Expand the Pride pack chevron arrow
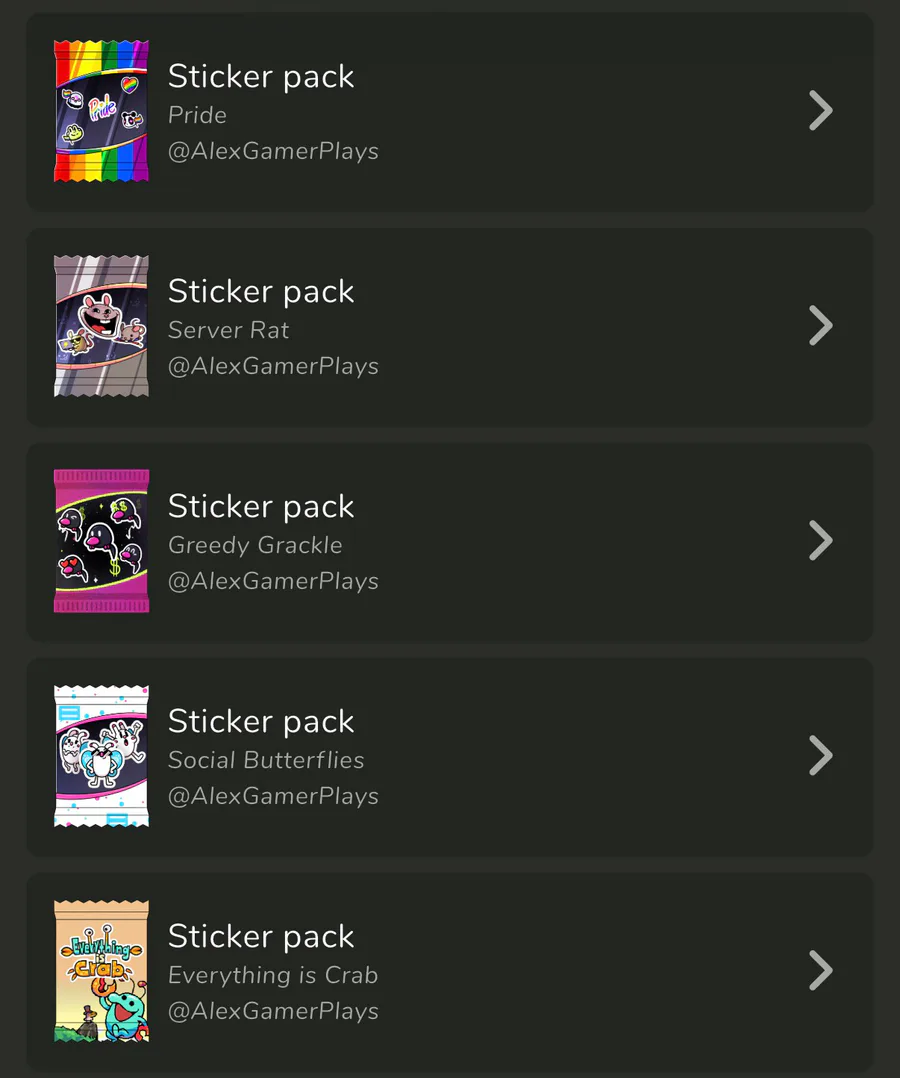Viewport: 900px width, 1078px height. [820, 111]
